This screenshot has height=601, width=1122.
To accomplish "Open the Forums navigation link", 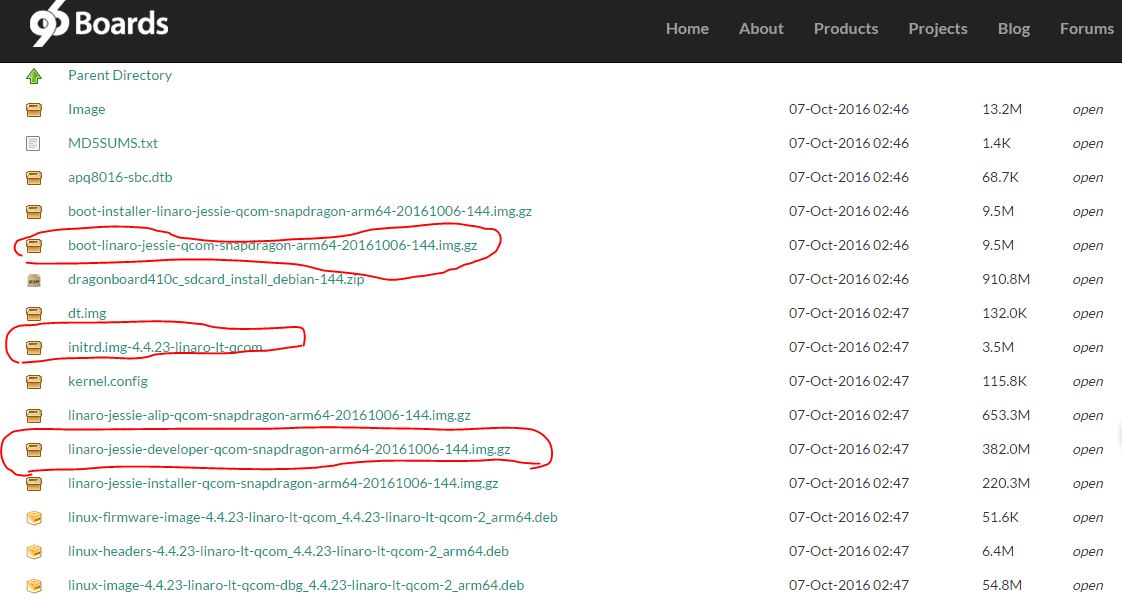I will pos(1086,29).
